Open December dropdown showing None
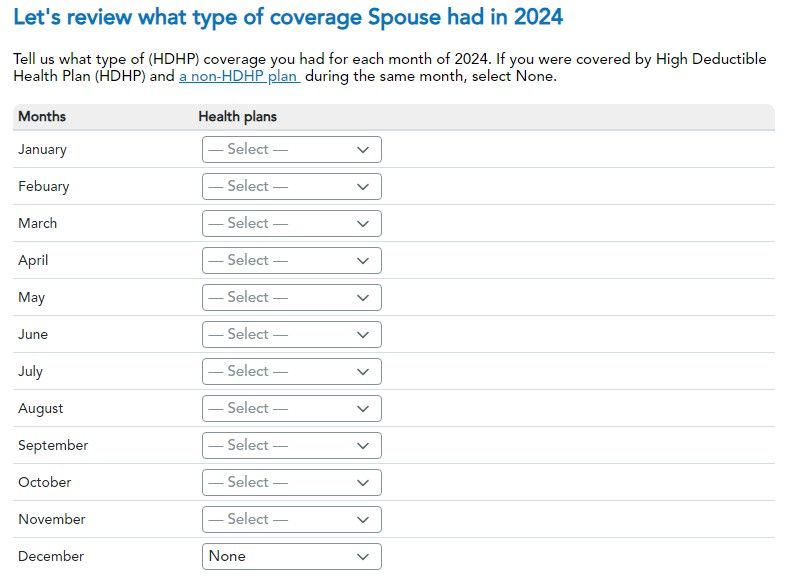Viewport: 785px width, 583px height. [x=291, y=556]
